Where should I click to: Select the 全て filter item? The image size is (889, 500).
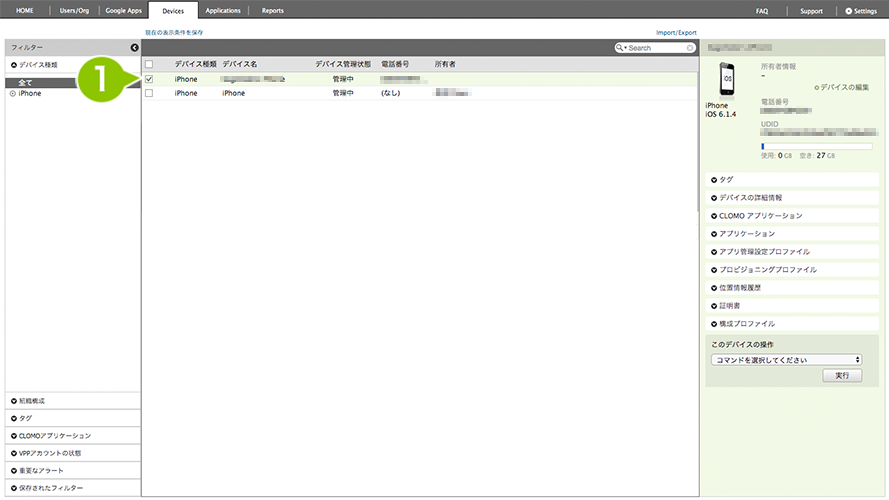click(25, 82)
